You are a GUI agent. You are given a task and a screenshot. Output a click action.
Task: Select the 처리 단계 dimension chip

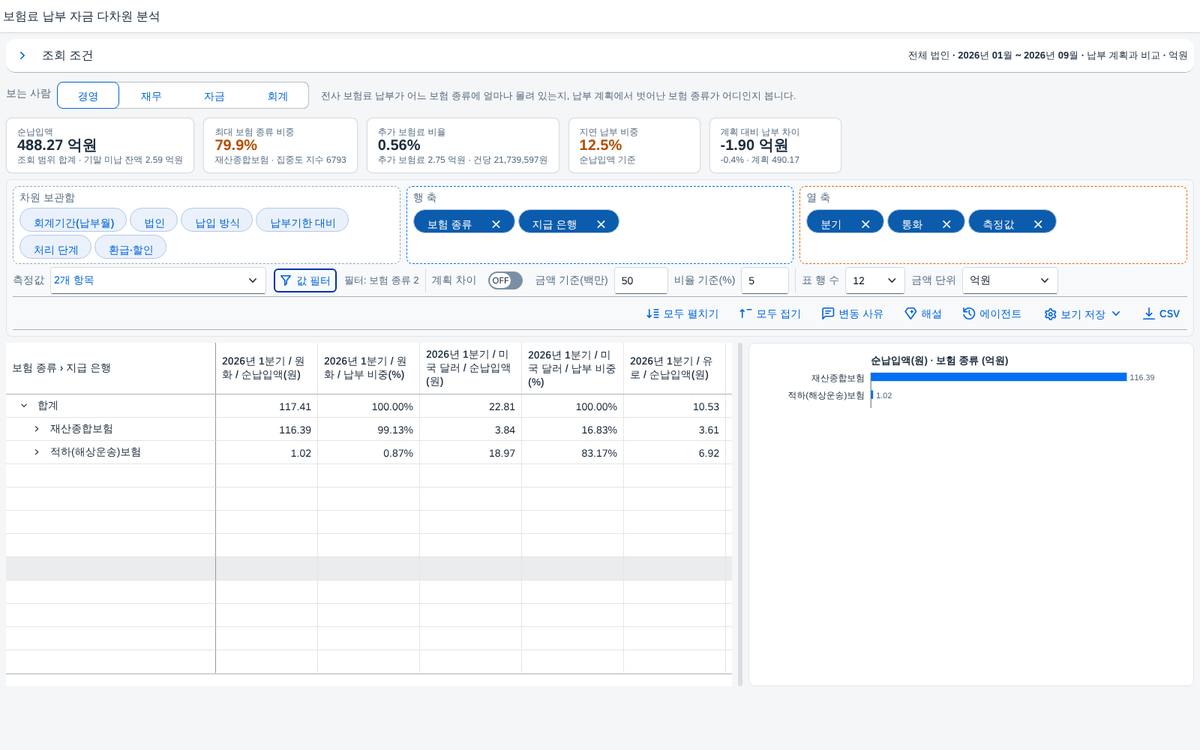(55, 249)
